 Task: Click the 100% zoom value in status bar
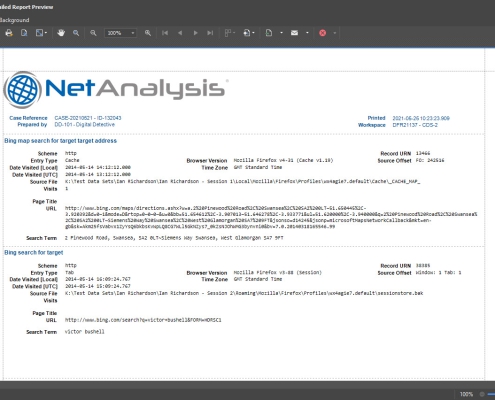(466, 394)
